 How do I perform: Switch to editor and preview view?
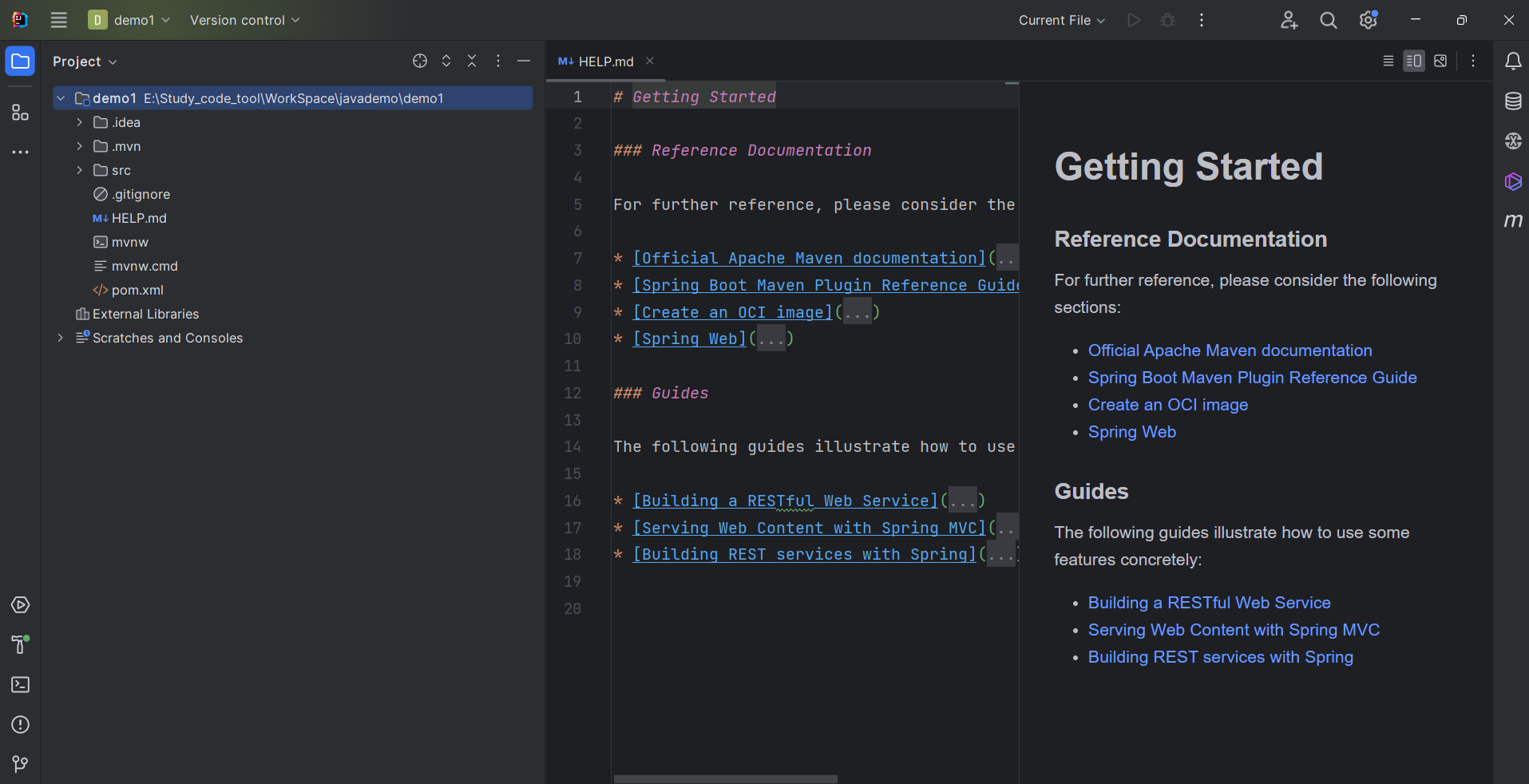point(1414,61)
